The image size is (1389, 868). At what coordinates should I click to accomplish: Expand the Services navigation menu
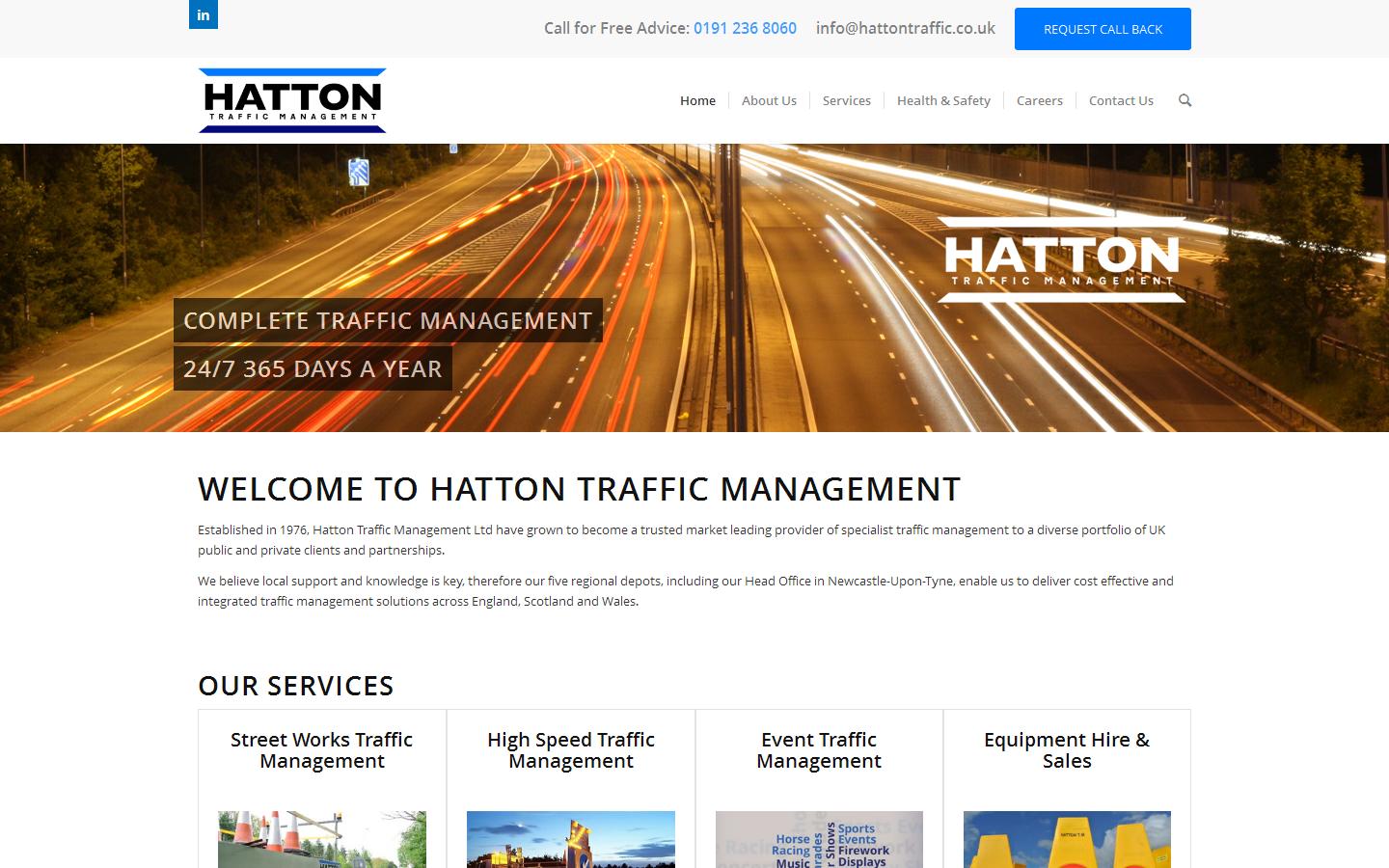click(846, 100)
